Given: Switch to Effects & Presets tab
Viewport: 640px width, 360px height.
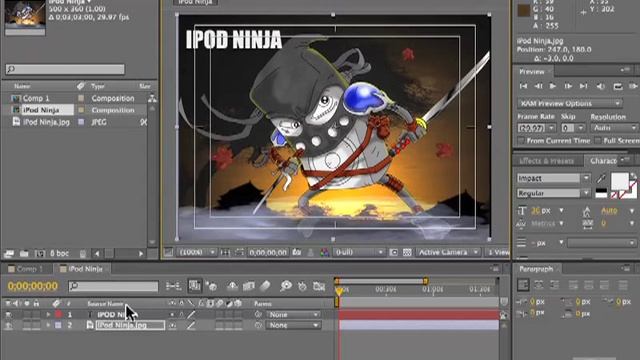Looking at the screenshot, I should (x=546, y=161).
